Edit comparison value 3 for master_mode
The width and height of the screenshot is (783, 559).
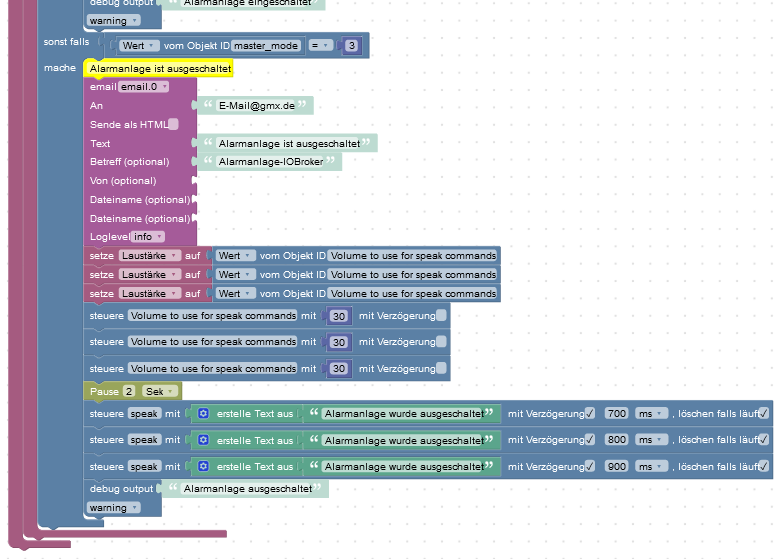352,46
